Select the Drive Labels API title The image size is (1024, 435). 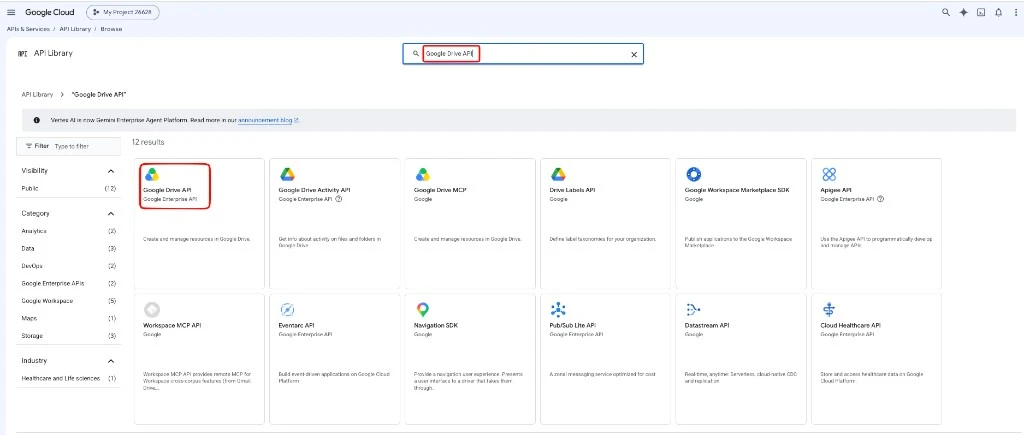(x=572, y=190)
